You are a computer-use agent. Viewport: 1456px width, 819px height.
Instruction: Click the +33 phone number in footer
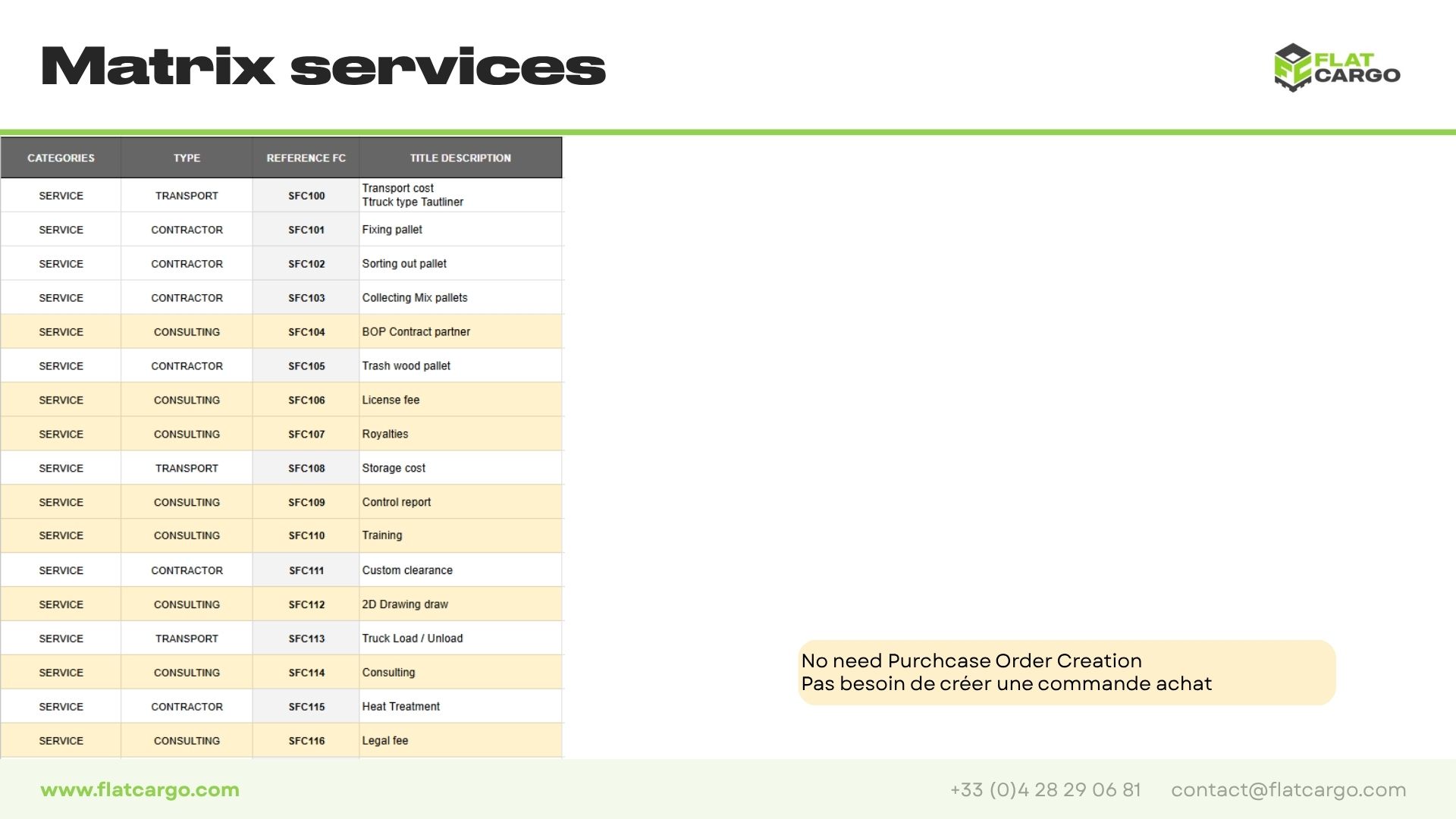(1045, 789)
